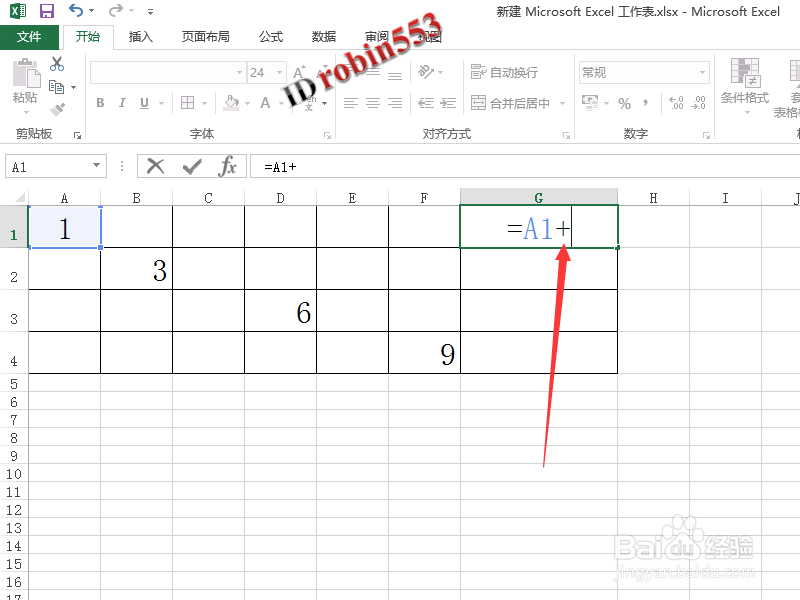Open the fill color dropdown arrow
Viewport: 800px width, 600px height.
point(246,103)
